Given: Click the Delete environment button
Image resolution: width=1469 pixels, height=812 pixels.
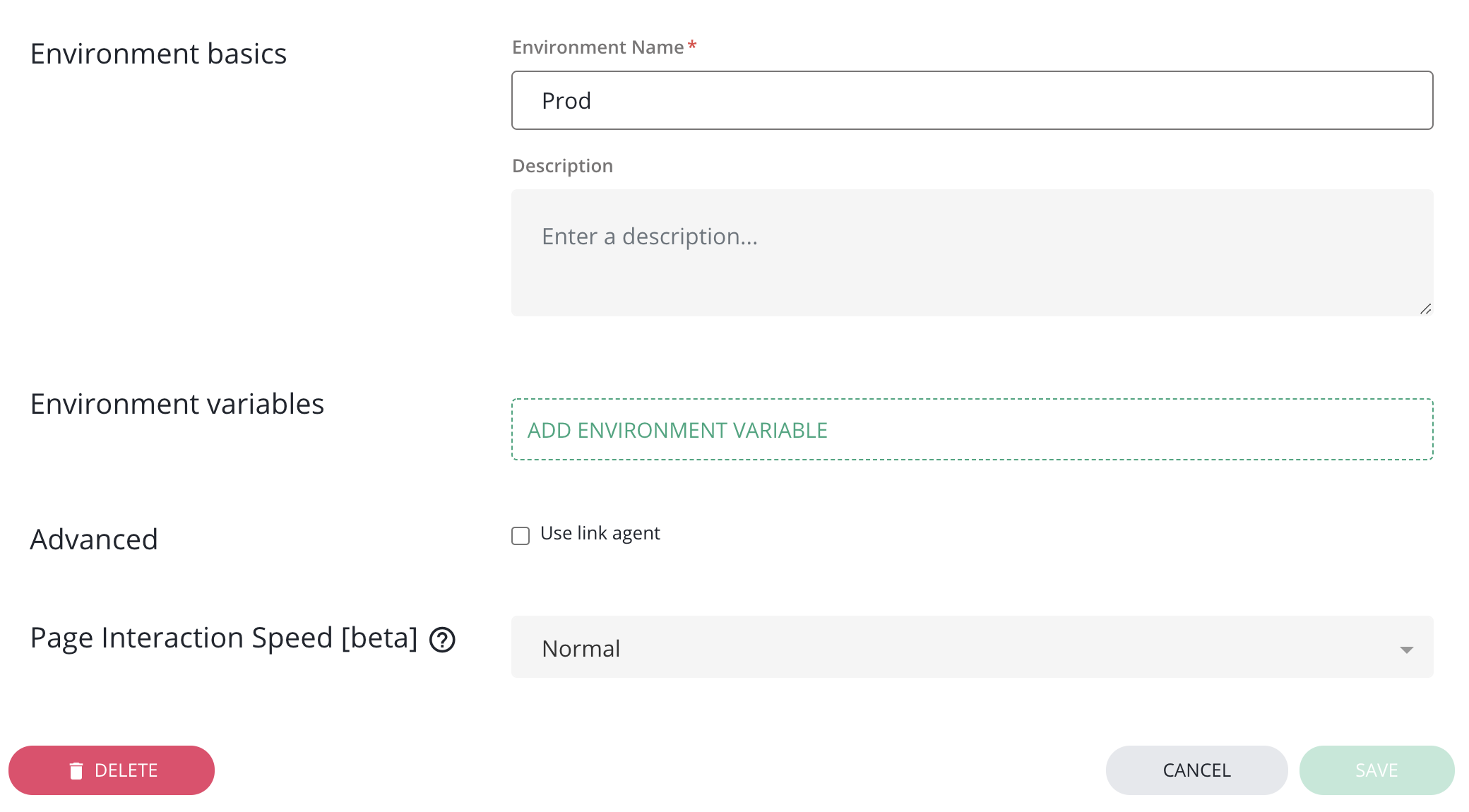Looking at the screenshot, I should point(112,770).
